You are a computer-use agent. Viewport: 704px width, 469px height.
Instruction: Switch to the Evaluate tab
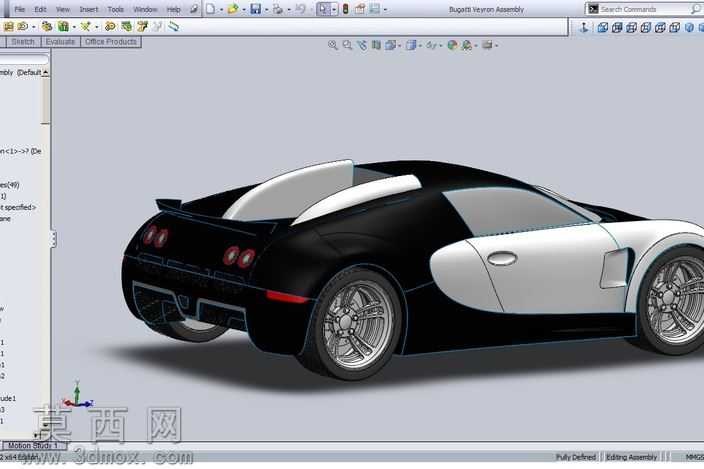tap(60, 41)
